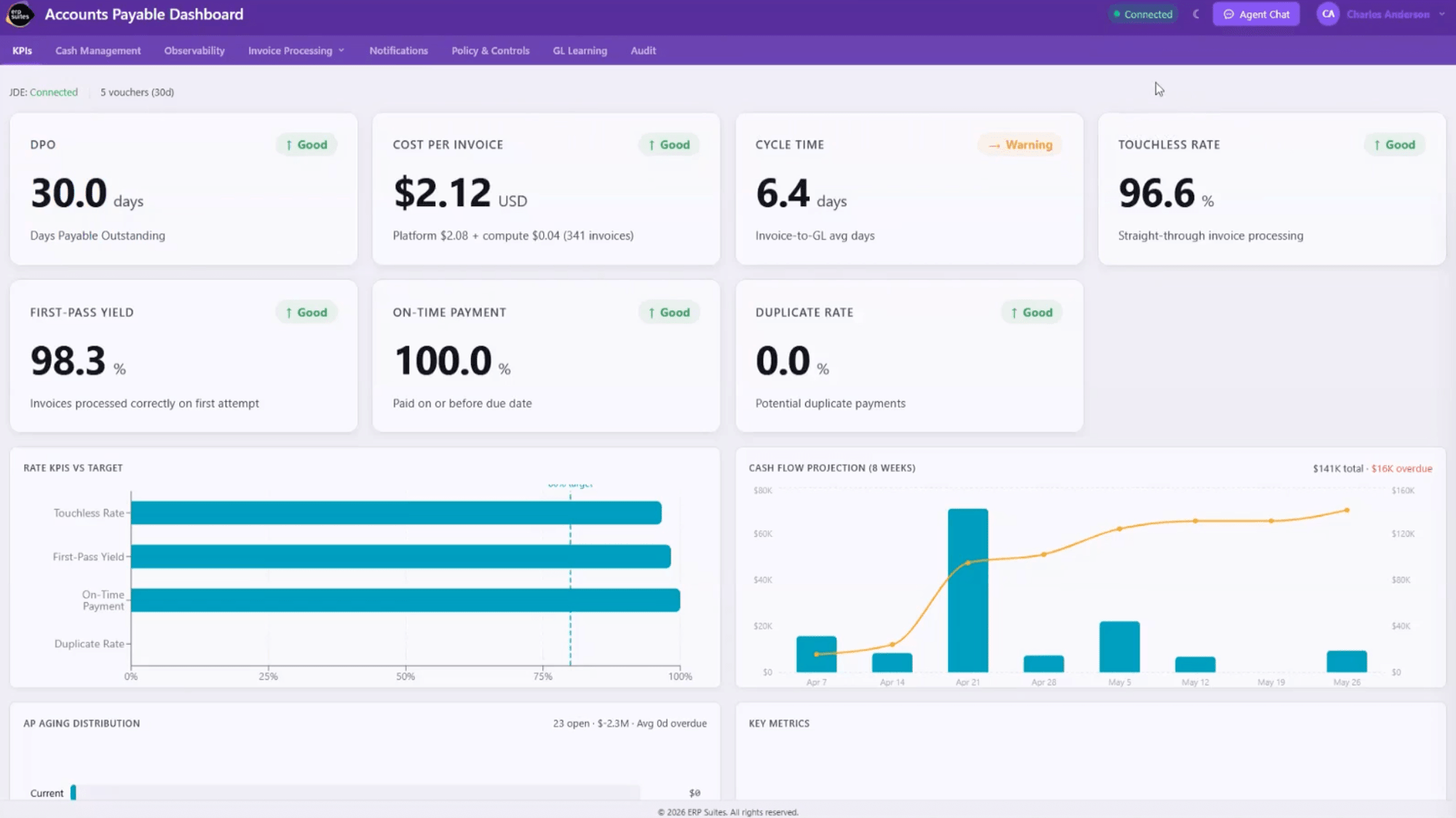Click the Cycle Time Warning badge
Image resolution: width=1456 pixels, height=818 pixels.
tap(1020, 145)
